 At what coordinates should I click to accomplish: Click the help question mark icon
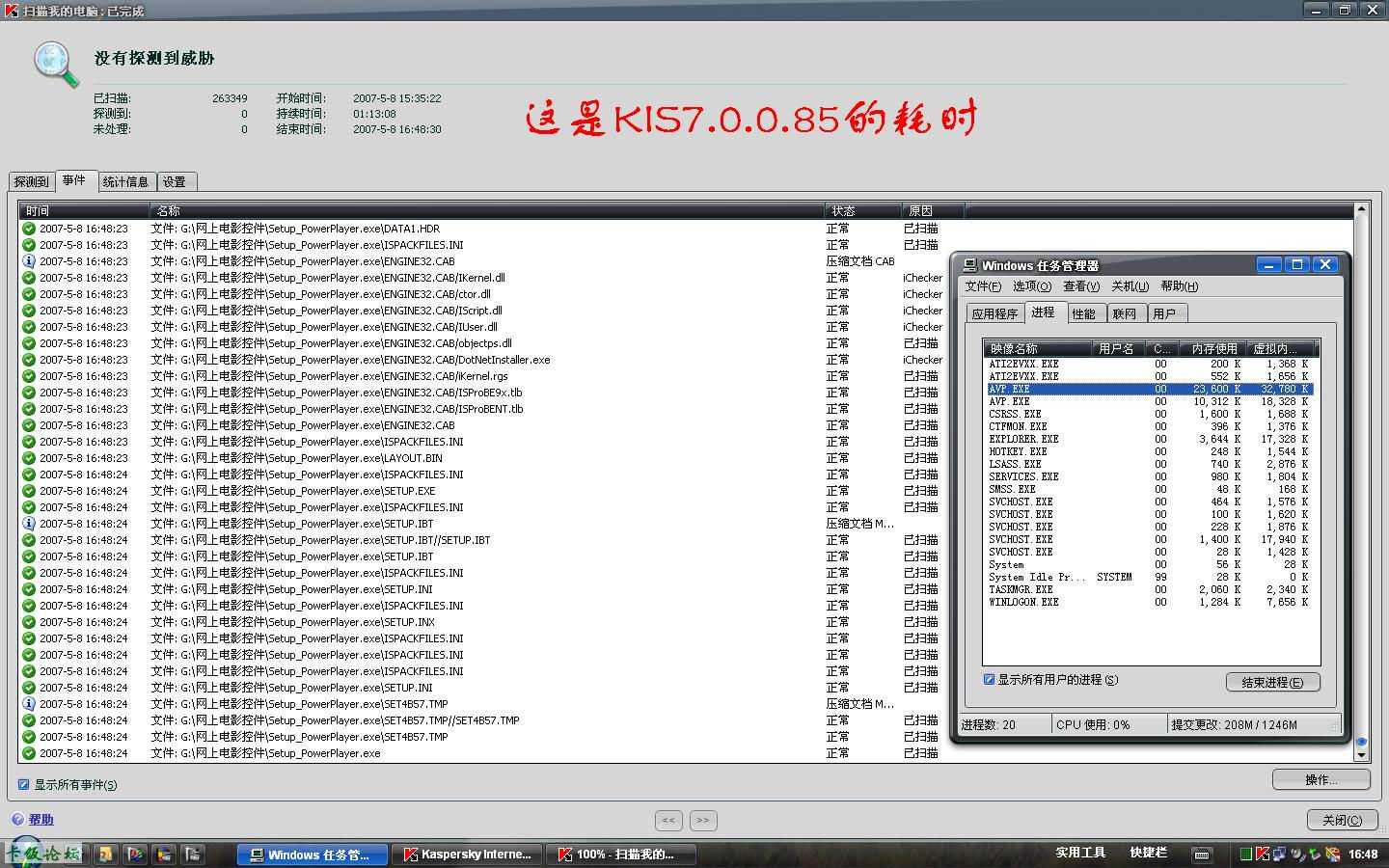pos(17,820)
